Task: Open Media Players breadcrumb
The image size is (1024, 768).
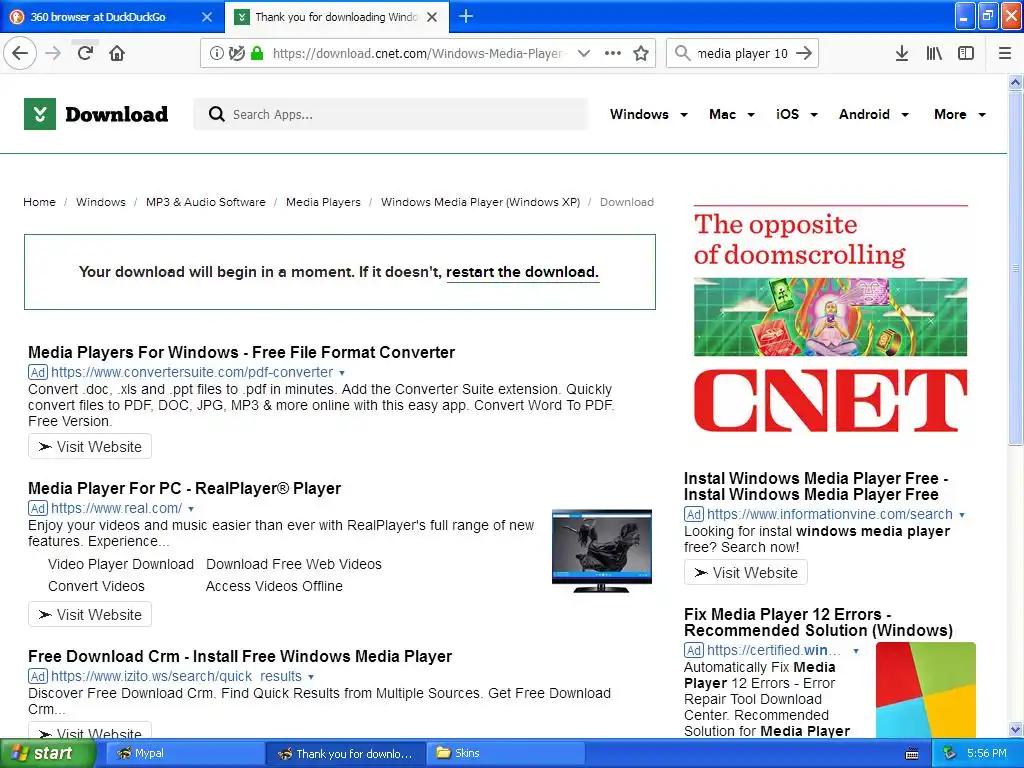Action: pos(323,202)
